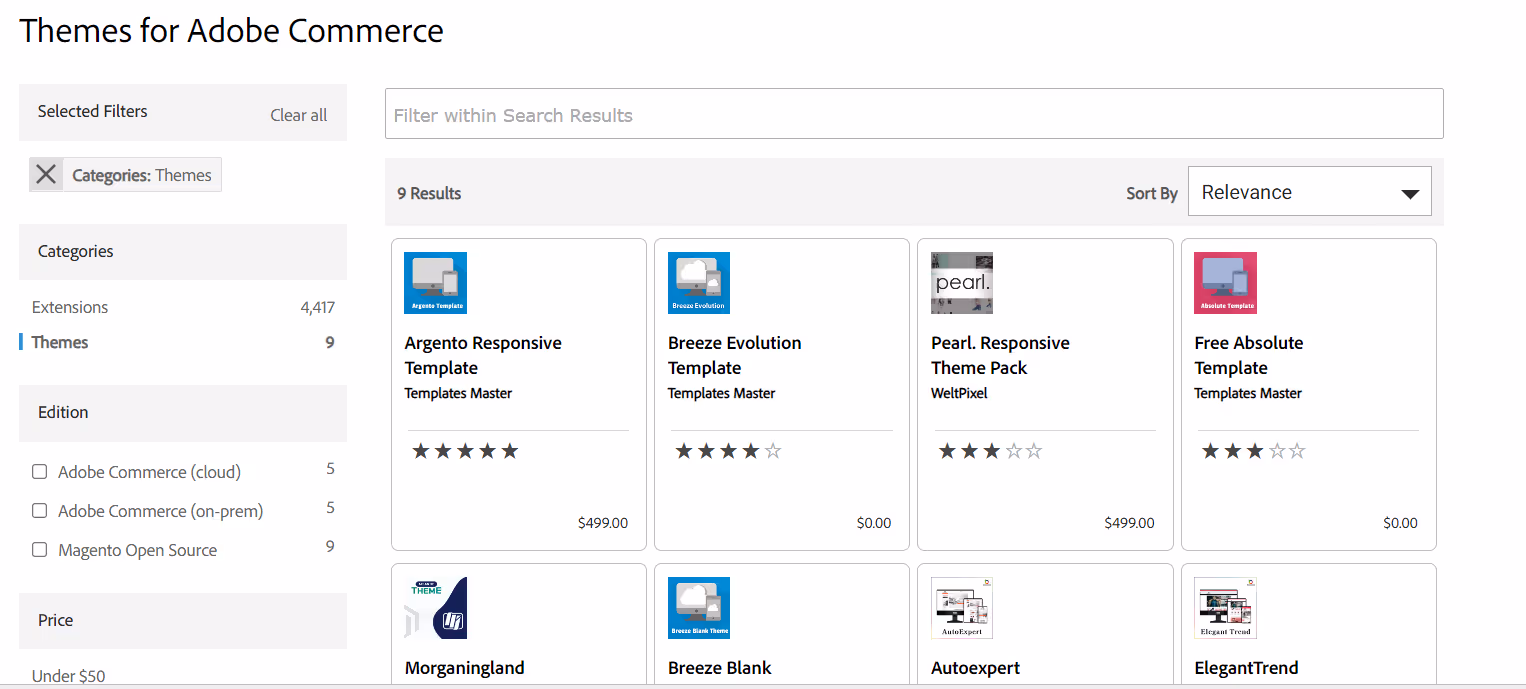The image size is (1526, 689).
Task: View the Pearl. Responsive Theme Pack thumbnail
Action: [961, 282]
